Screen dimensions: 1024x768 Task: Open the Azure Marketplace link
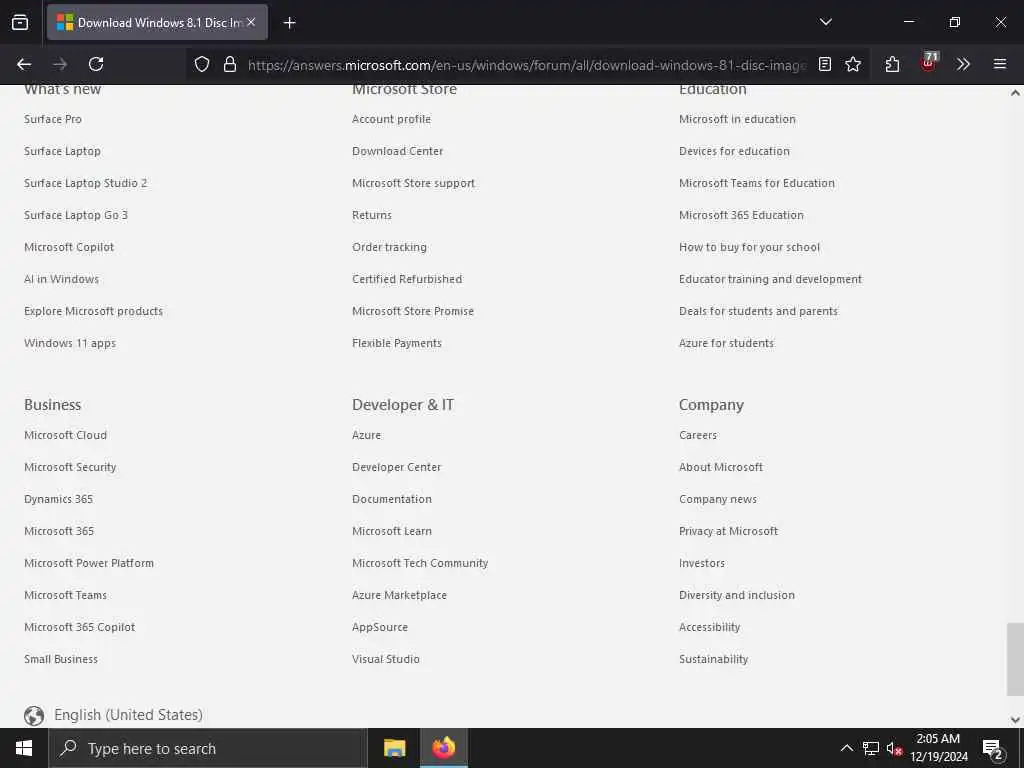[x=399, y=595]
